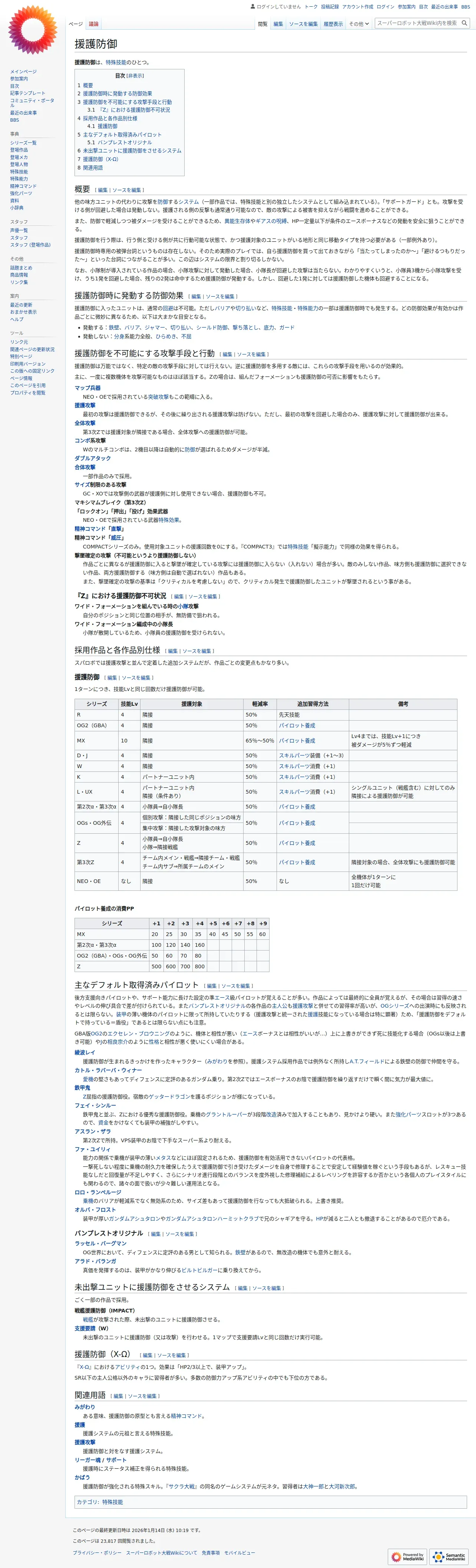Click the BBS link in the top bar
Screen dimensions: 476x1568
(466, 7)
